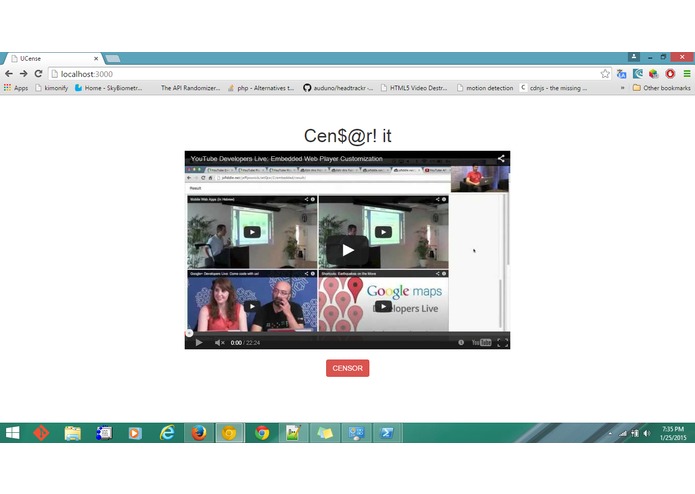This screenshot has height=494, width=695.
Task: Close the UCense tab
Action: click(x=96, y=58)
